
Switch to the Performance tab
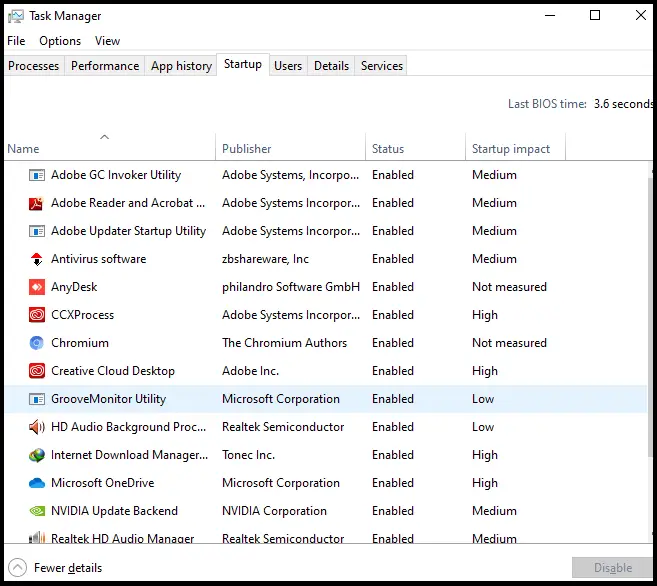pyautogui.click(x=105, y=66)
